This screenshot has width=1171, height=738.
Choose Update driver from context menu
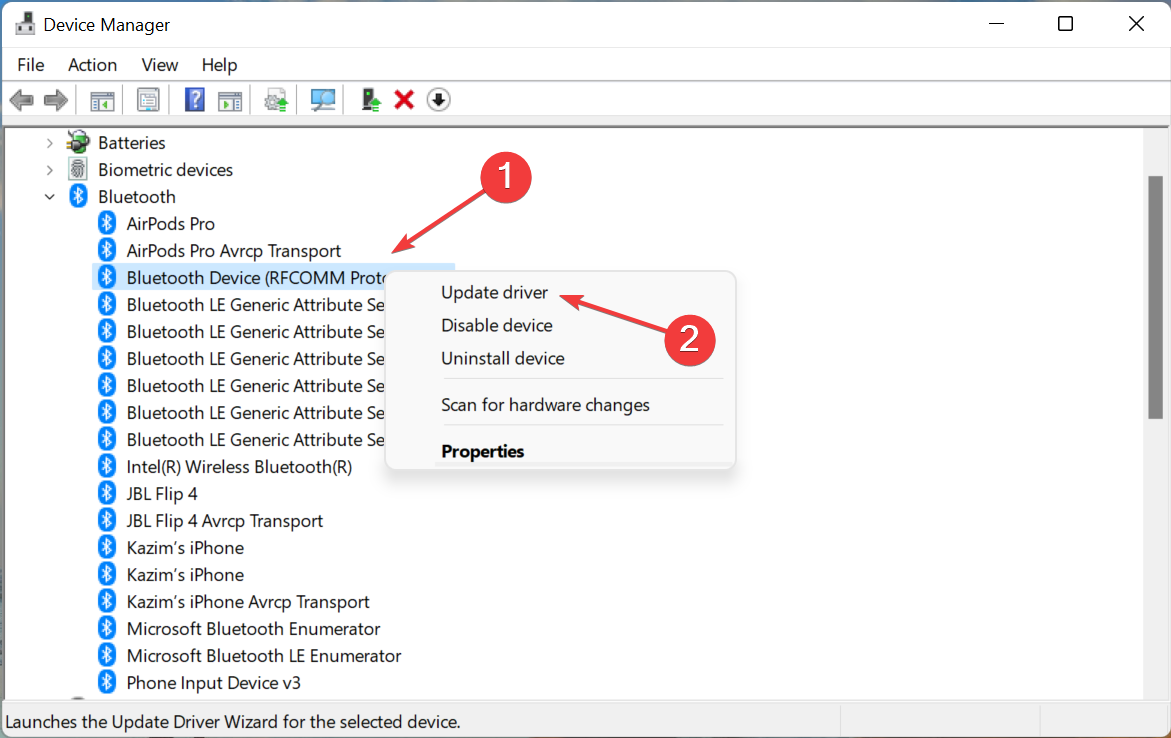pos(494,292)
